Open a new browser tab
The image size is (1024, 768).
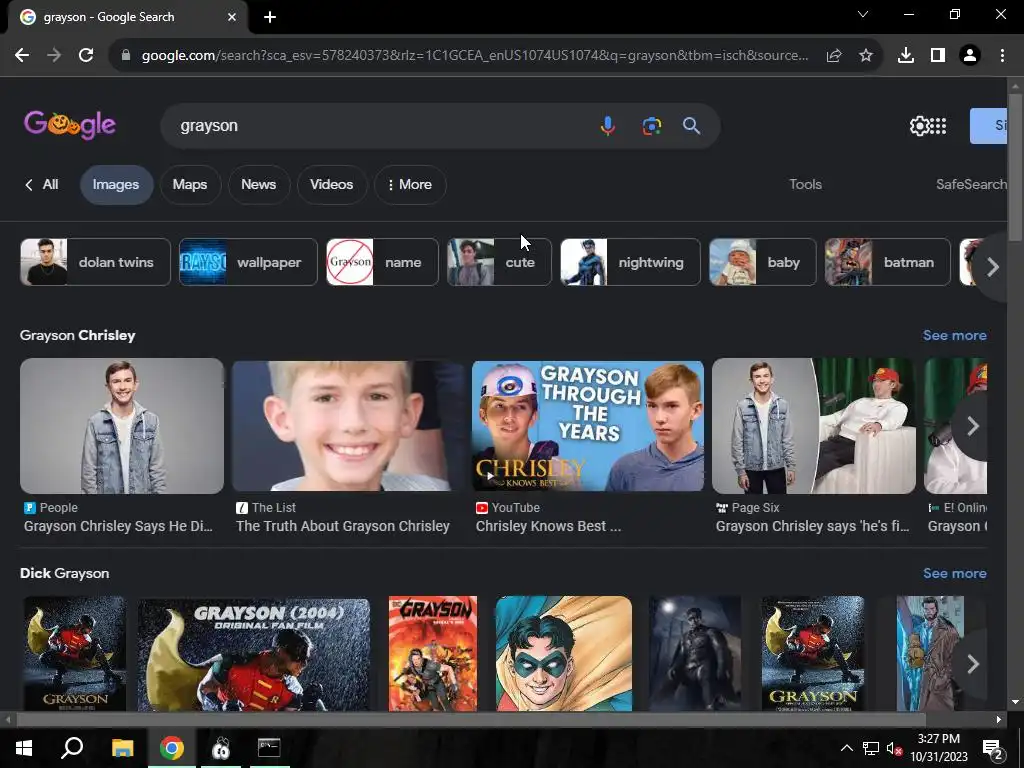pyautogui.click(x=270, y=17)
